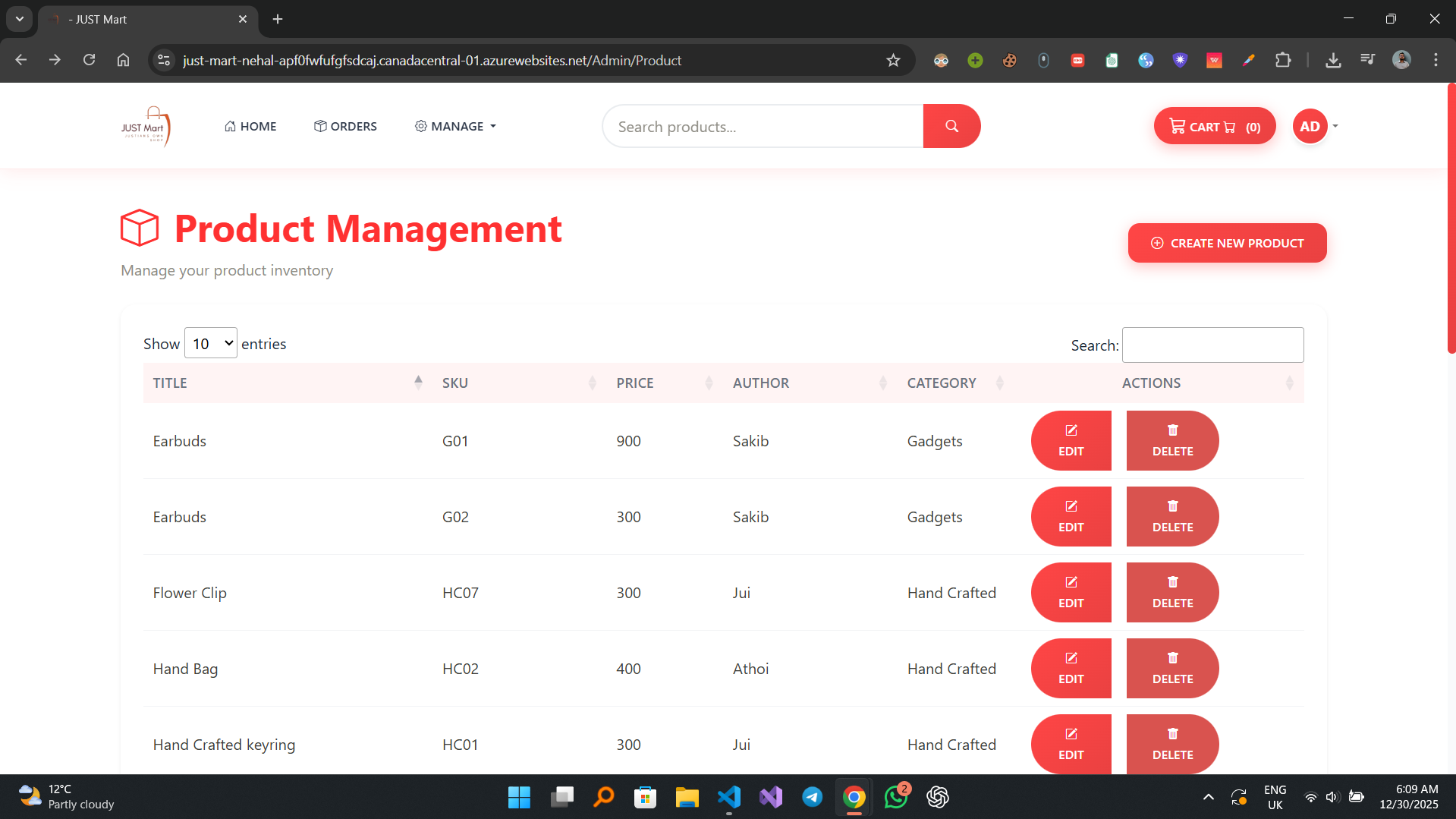
Task: Go to the Home page
Action: (x=250, y=127)
